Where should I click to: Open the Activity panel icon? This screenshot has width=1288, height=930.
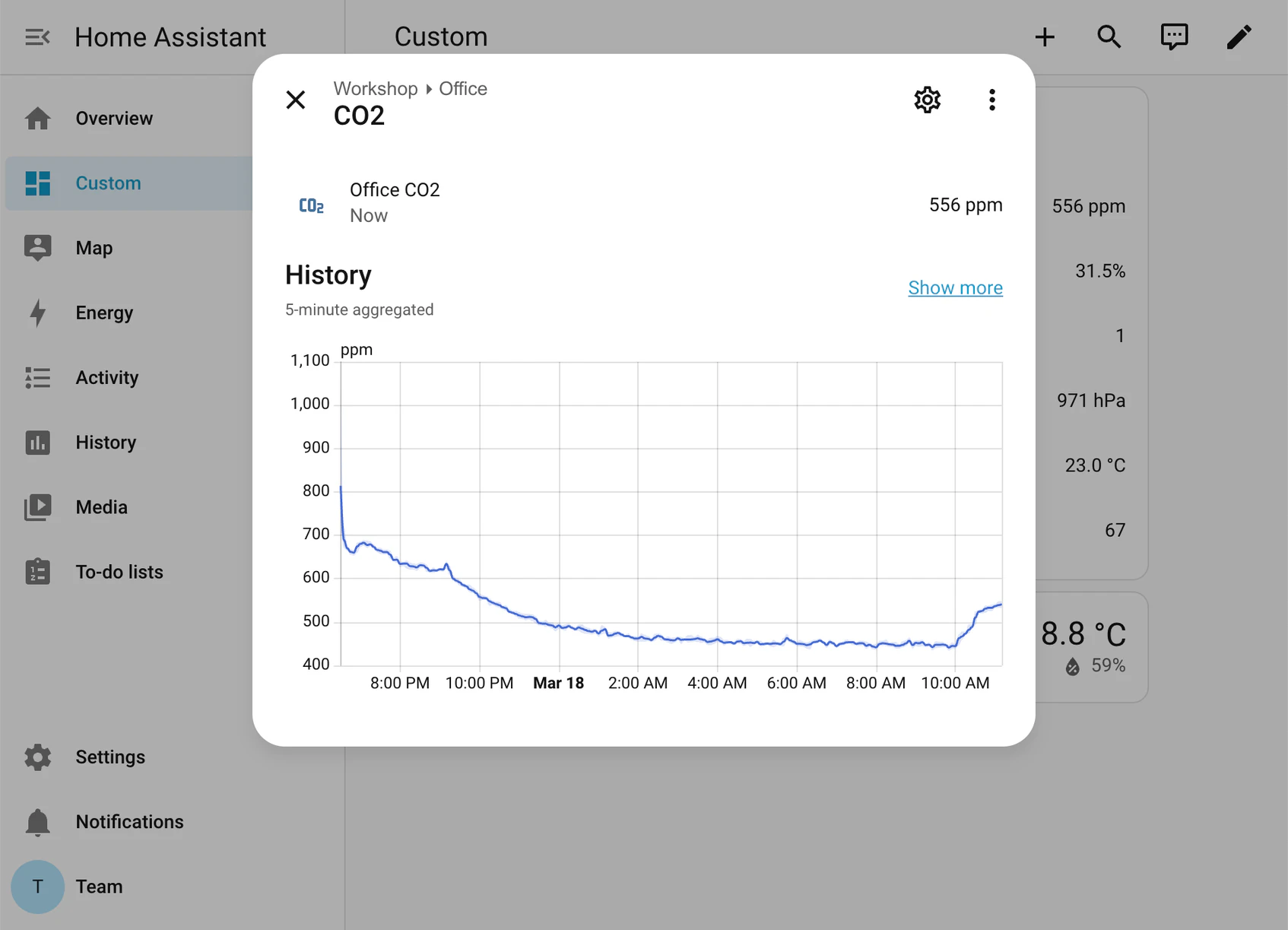37,377
